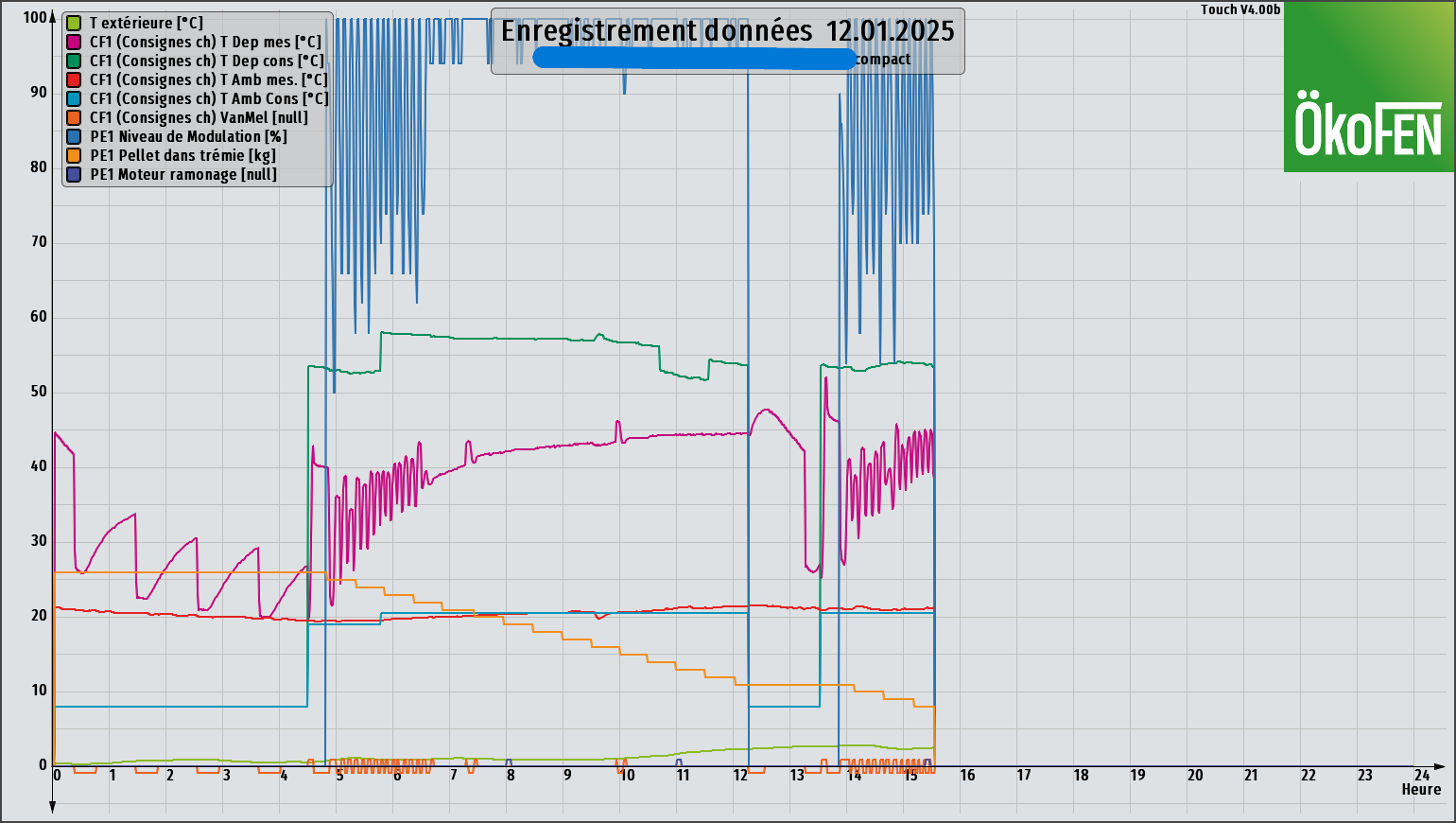1456x823 pixels.
Task: Click the 70 value on the vertical axis
Action: tap(39, 242)
